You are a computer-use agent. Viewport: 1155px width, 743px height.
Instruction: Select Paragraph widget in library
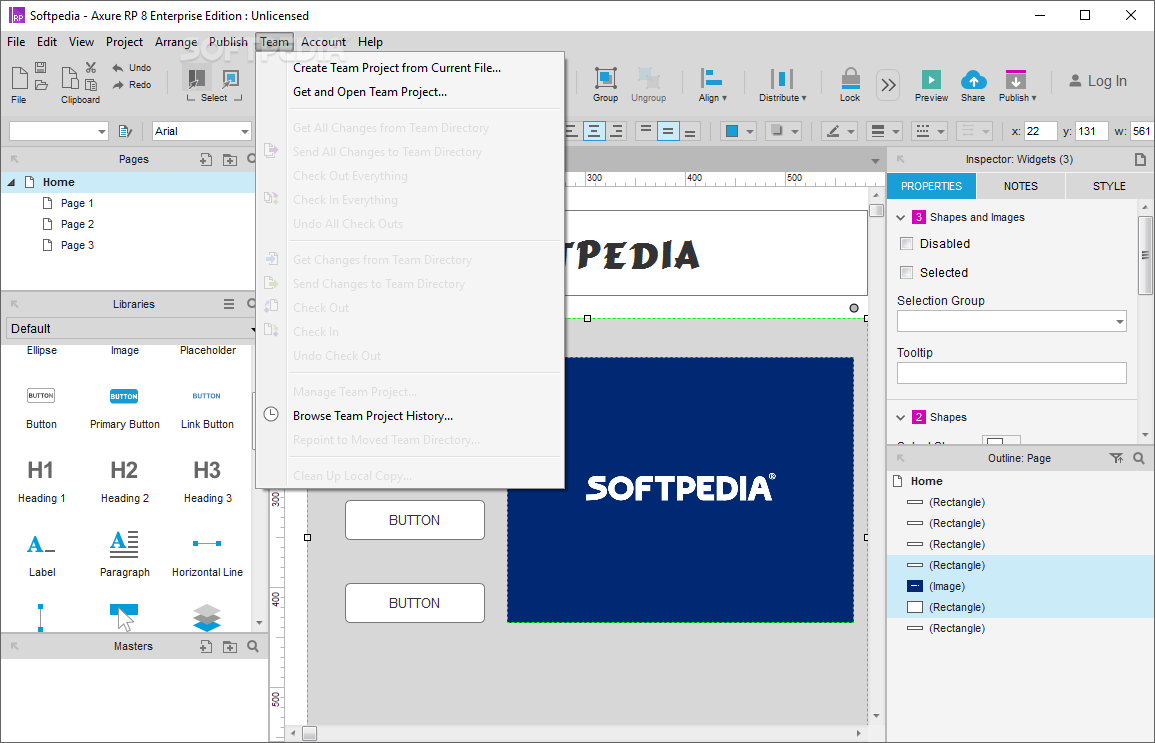pos(124,554)
